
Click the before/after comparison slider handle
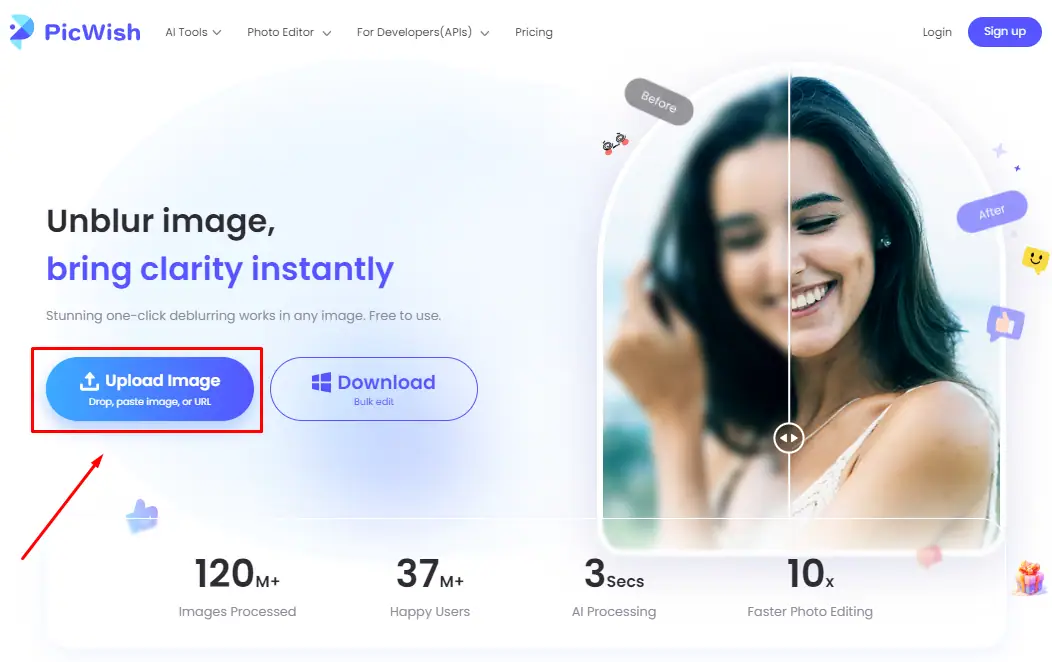pyautogui.click(x=788, y=438)
